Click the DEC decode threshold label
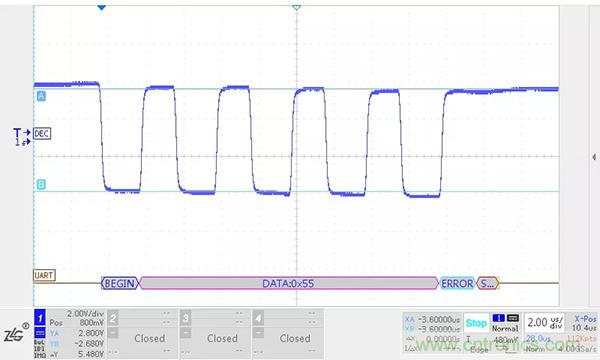600x360 pixels. [42, 134]
